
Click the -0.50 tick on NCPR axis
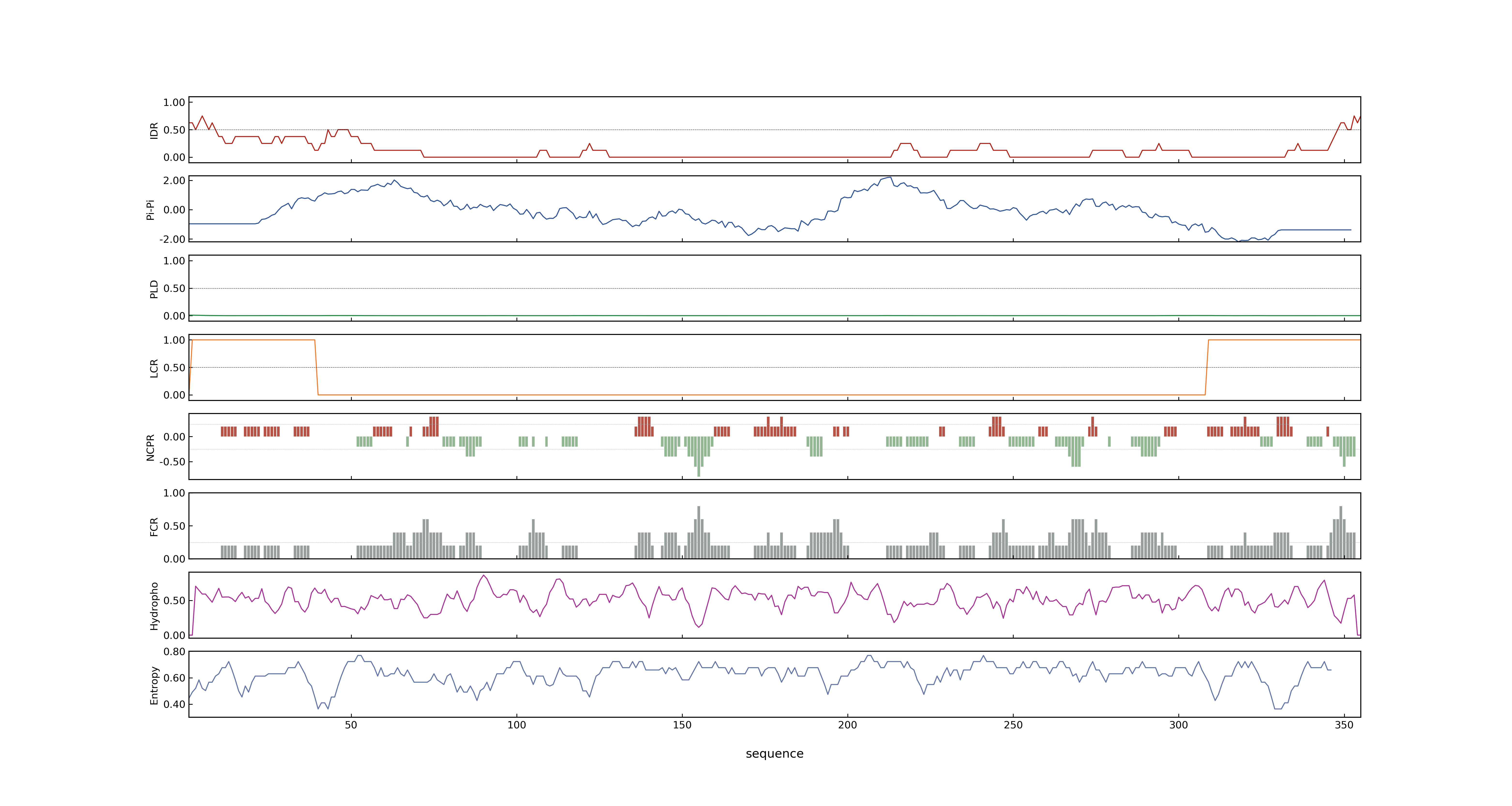tap(172, 462)
